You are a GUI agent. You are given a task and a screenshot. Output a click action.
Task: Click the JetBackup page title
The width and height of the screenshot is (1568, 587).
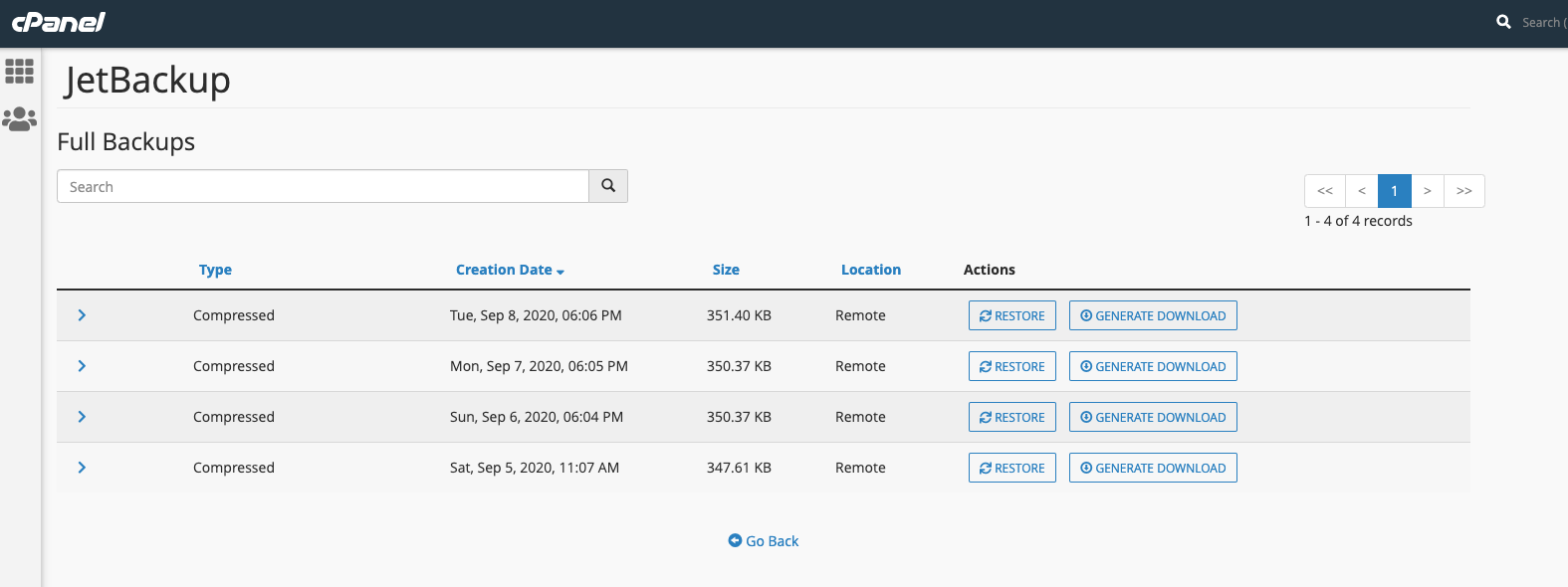[147, 80]
